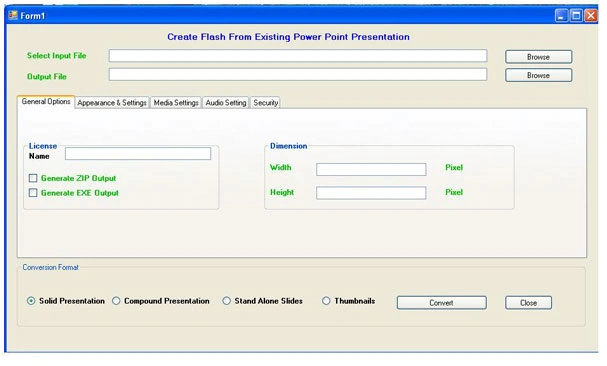Viewport: 607px width, 366px height.
Task: Click the Output File text field
Action: click(298, 74)
